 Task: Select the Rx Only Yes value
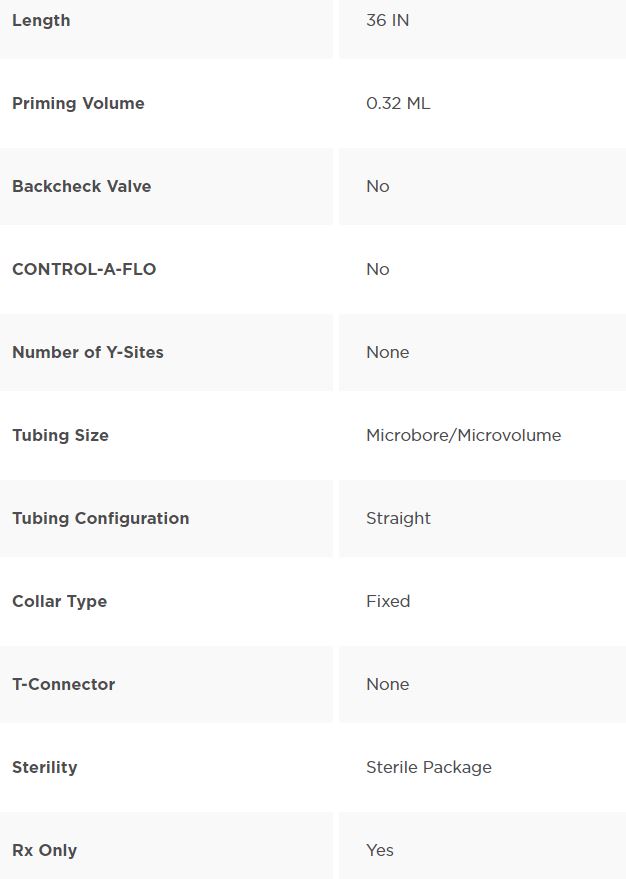pos(380,850)
